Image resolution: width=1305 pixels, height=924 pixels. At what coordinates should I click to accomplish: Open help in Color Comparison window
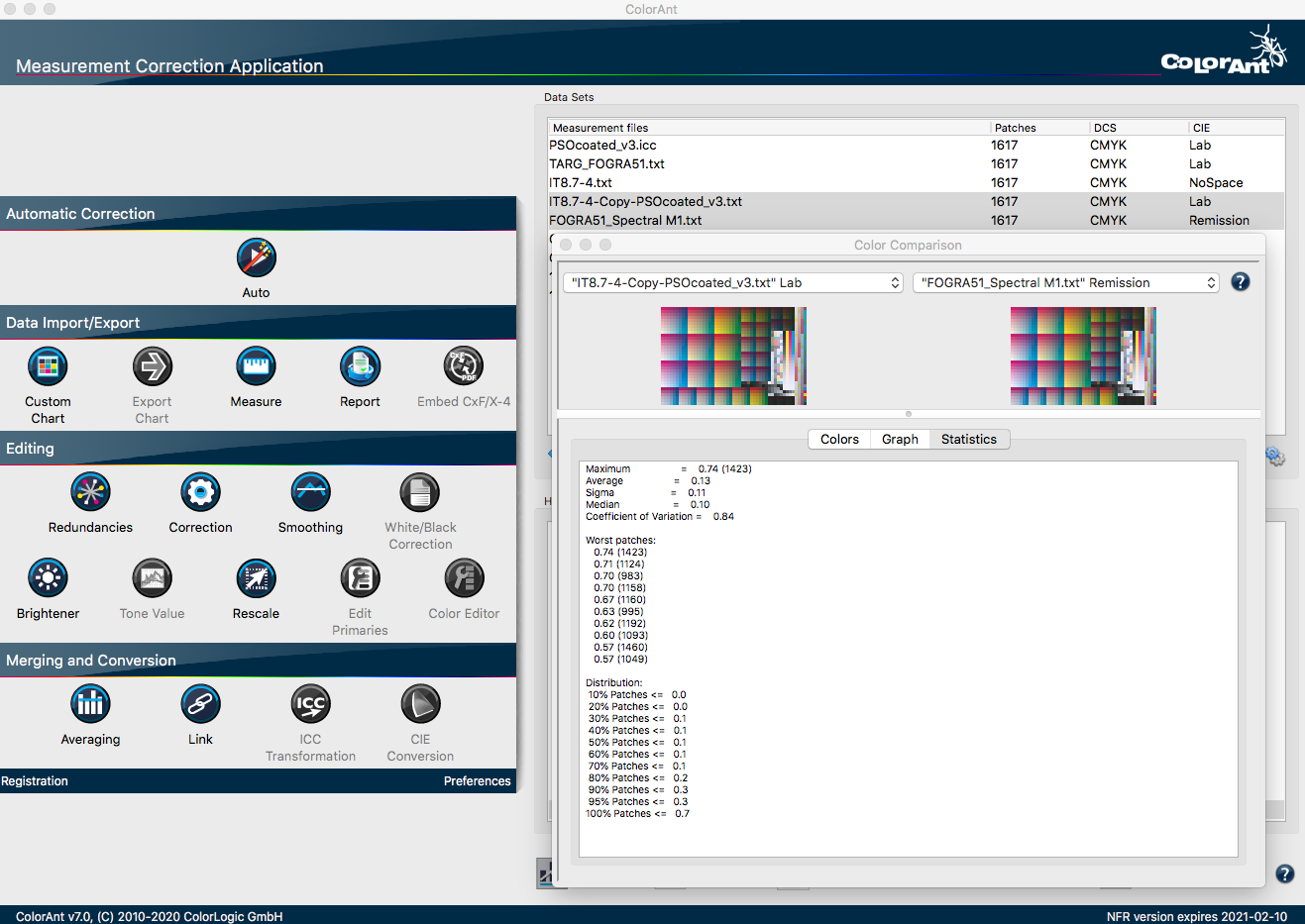[x=1241, y=282]
